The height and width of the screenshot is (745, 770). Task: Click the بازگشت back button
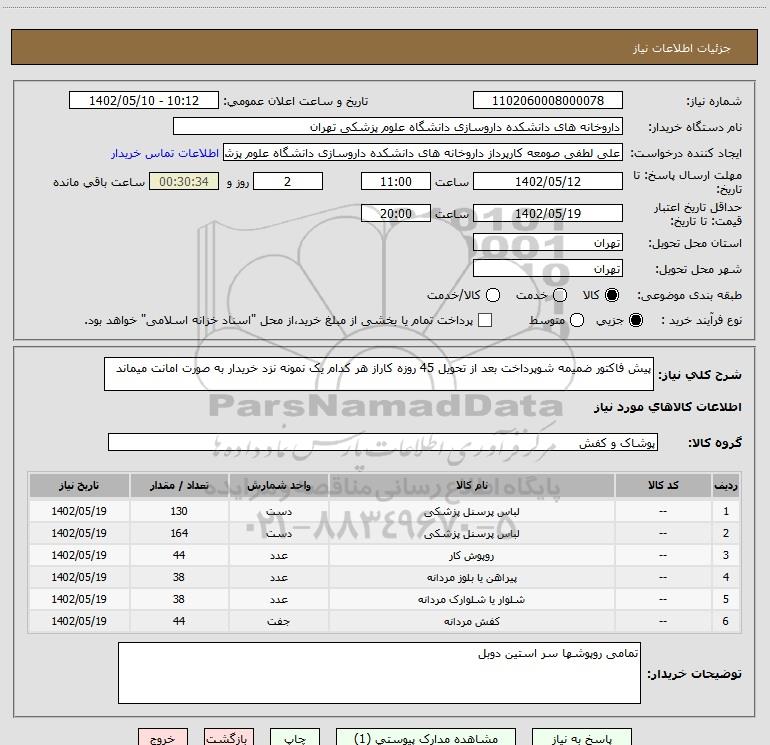[x=229, y=738]
